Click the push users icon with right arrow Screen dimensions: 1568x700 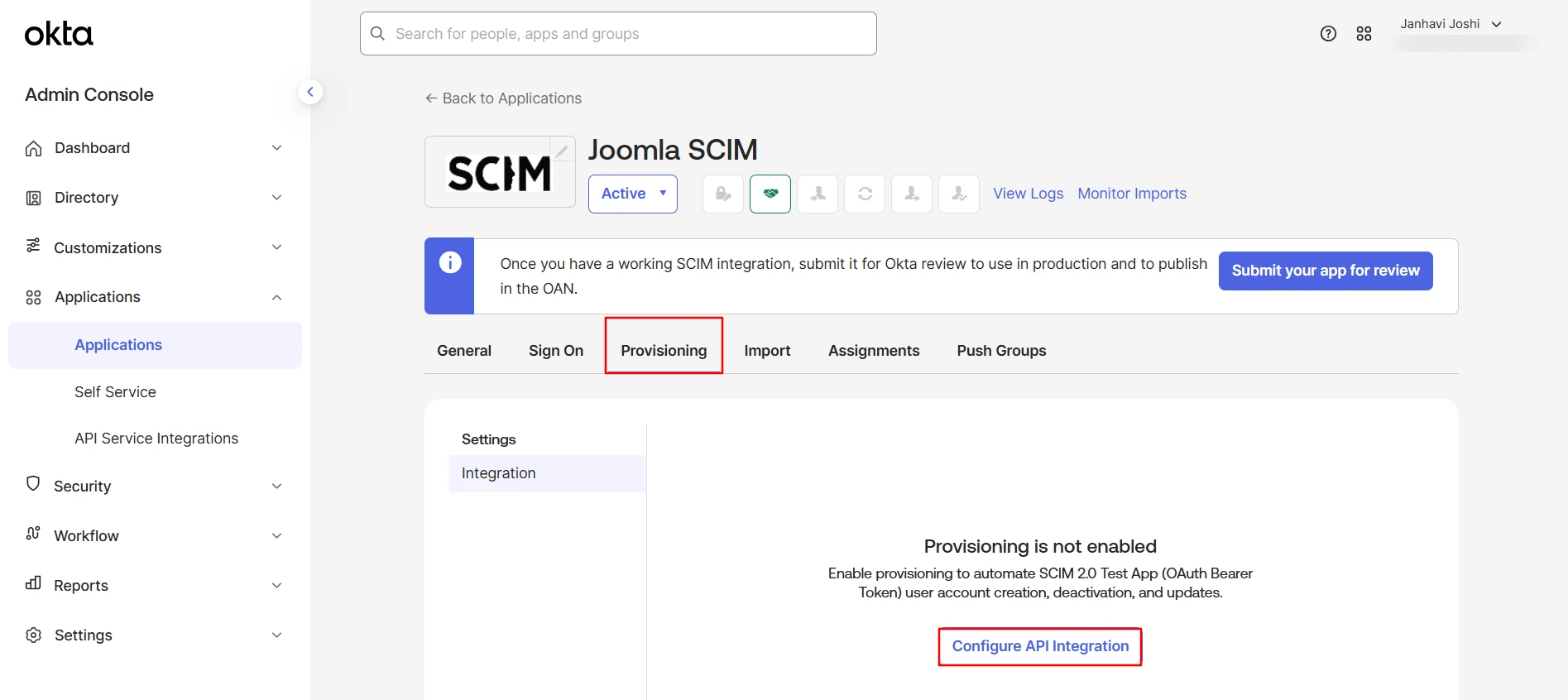click(912, 194)
